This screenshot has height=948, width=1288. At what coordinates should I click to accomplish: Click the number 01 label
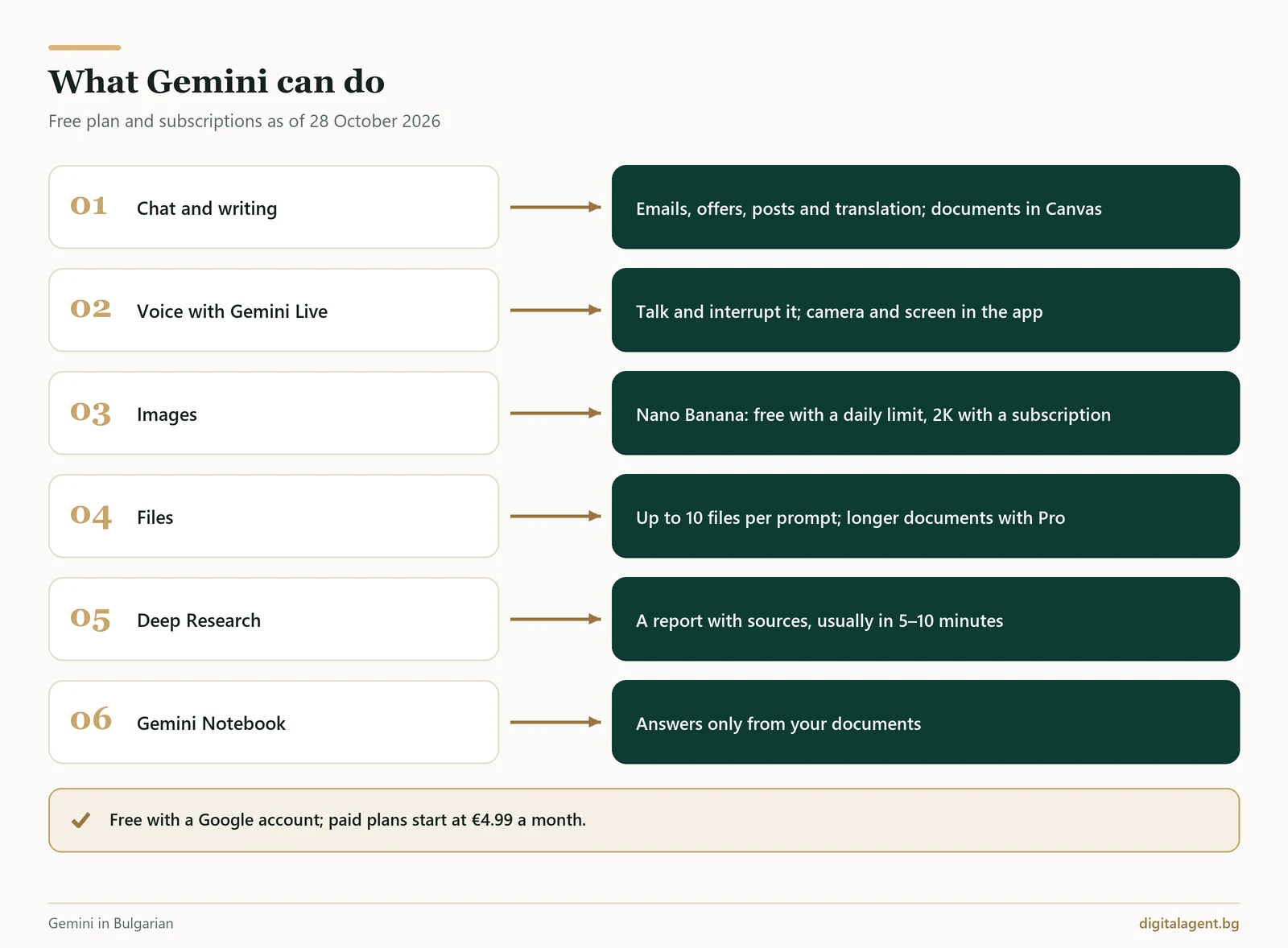coord(89,206)
